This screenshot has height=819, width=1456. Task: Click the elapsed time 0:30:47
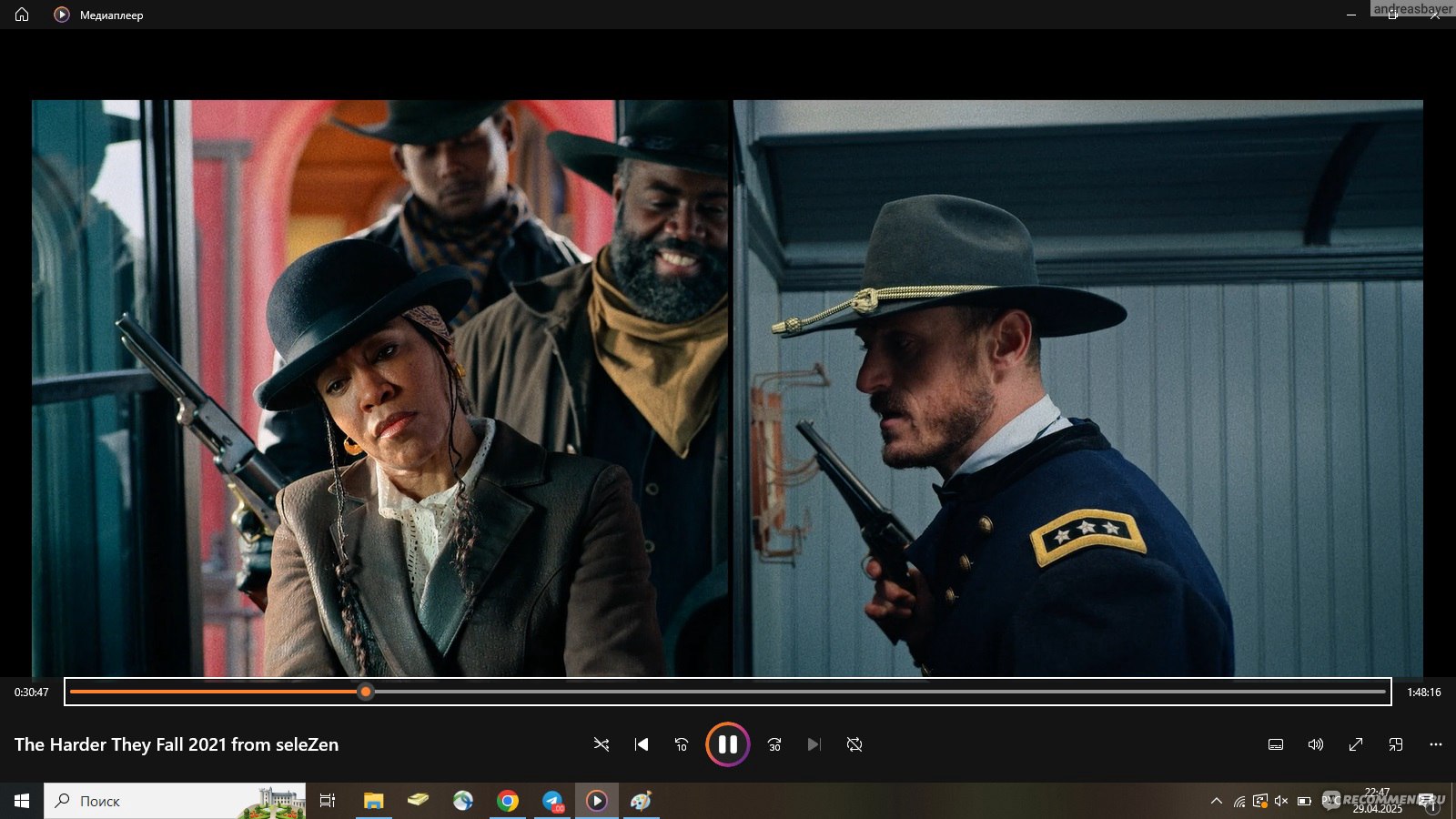[32, 693]
